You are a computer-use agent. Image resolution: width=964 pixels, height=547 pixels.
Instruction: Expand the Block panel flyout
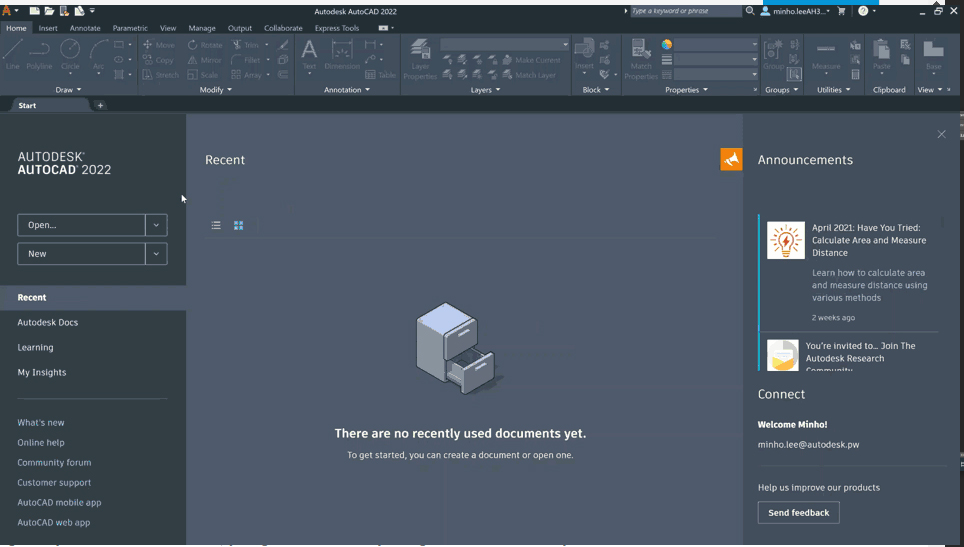coord(596,90)
